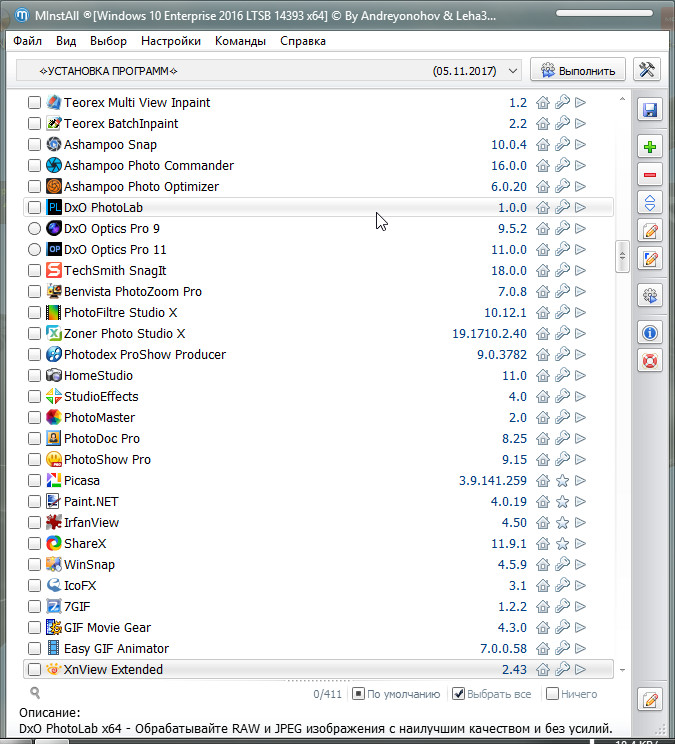This screenshot has height=744, width=675.
Task: Click the blue info icon in sidebar
Action: tap(649, 333)
